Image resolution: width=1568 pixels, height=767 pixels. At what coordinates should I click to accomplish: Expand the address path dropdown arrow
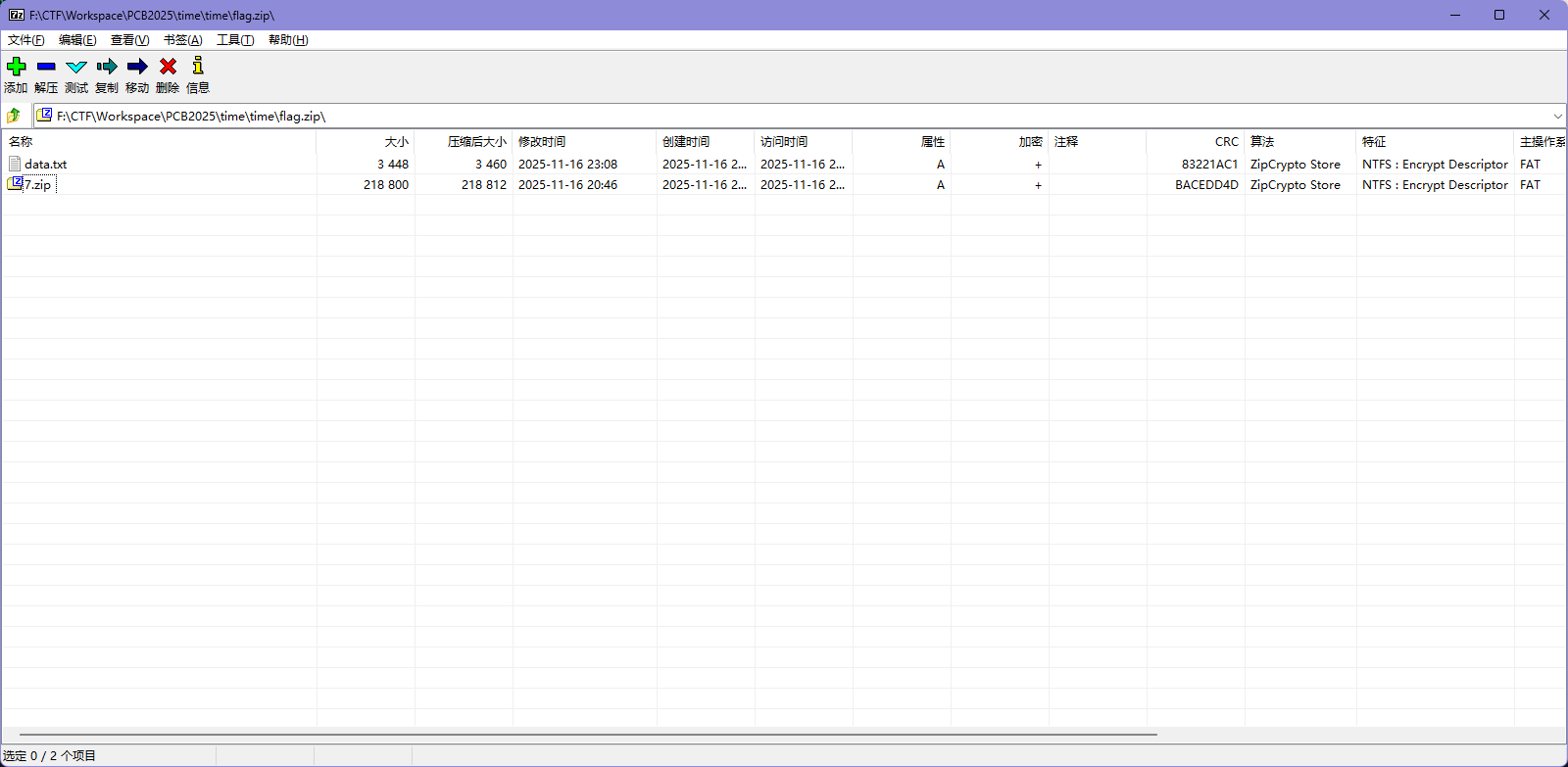click(x=1557, y=116)
